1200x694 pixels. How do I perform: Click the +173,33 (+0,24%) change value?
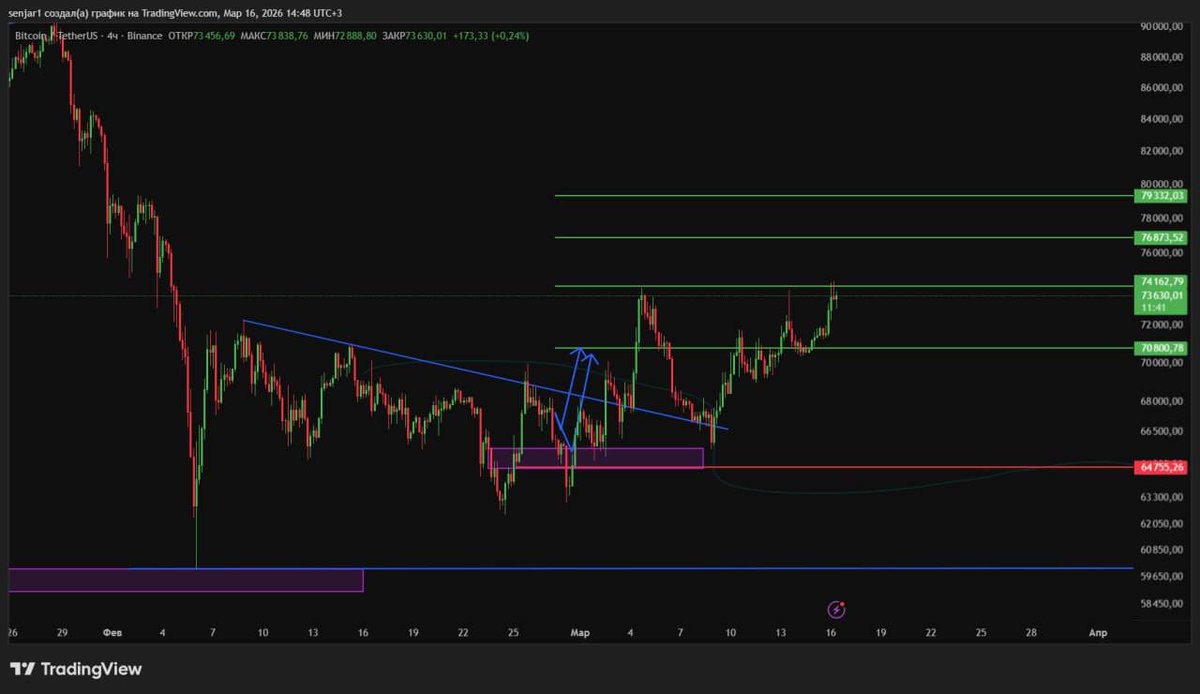click(x=490, y=35)
